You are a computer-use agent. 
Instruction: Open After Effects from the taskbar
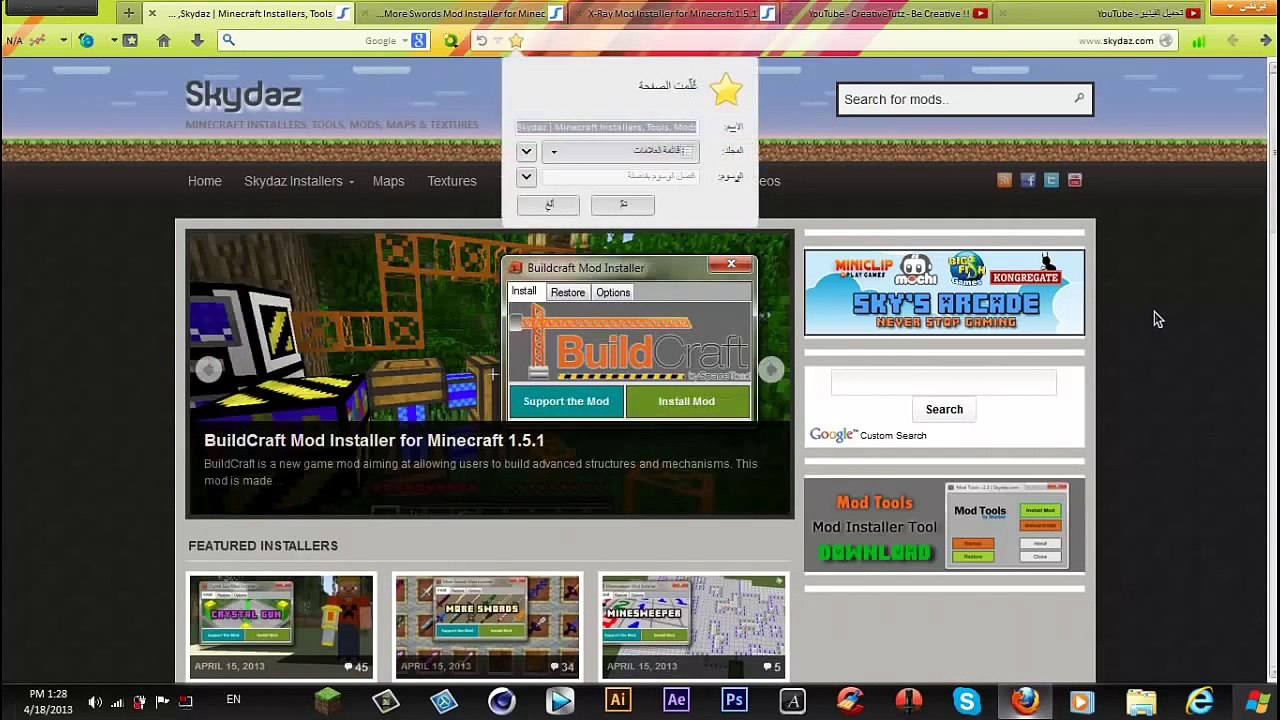click(x=676, y=701)
